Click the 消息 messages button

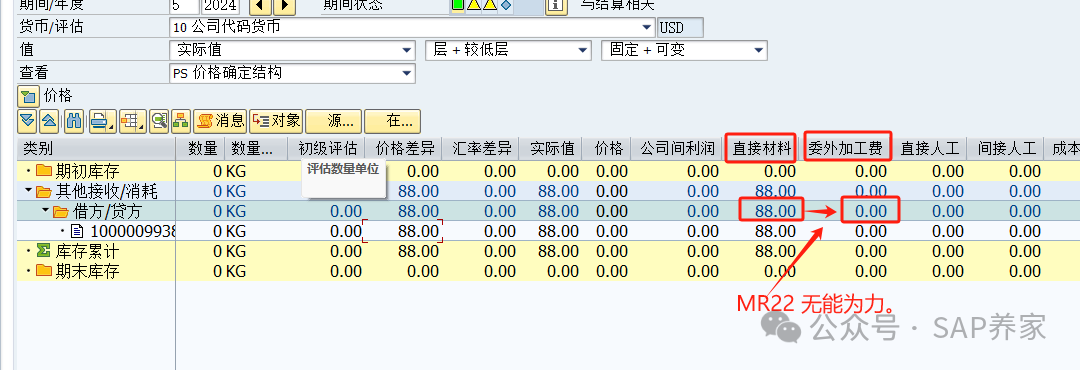[220, 121]
